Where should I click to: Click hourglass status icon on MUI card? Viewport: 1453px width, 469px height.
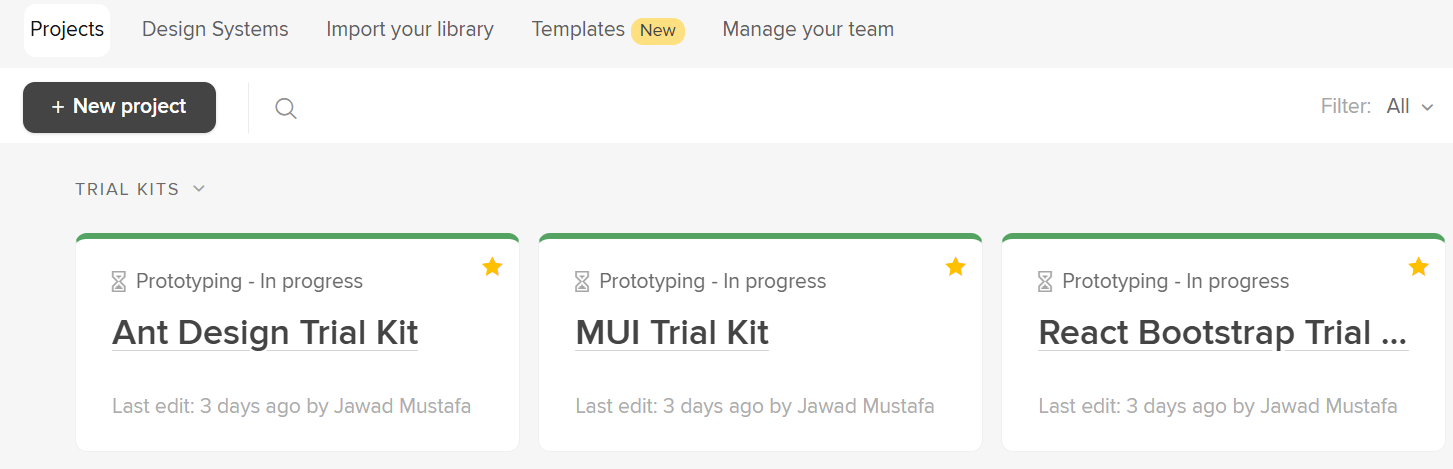[582, 282]
